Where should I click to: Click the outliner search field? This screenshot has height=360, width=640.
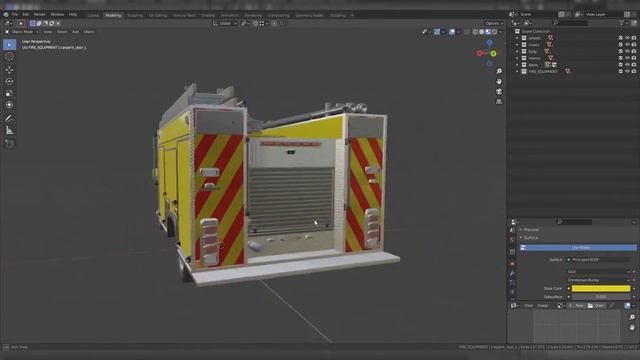point(570,23)
